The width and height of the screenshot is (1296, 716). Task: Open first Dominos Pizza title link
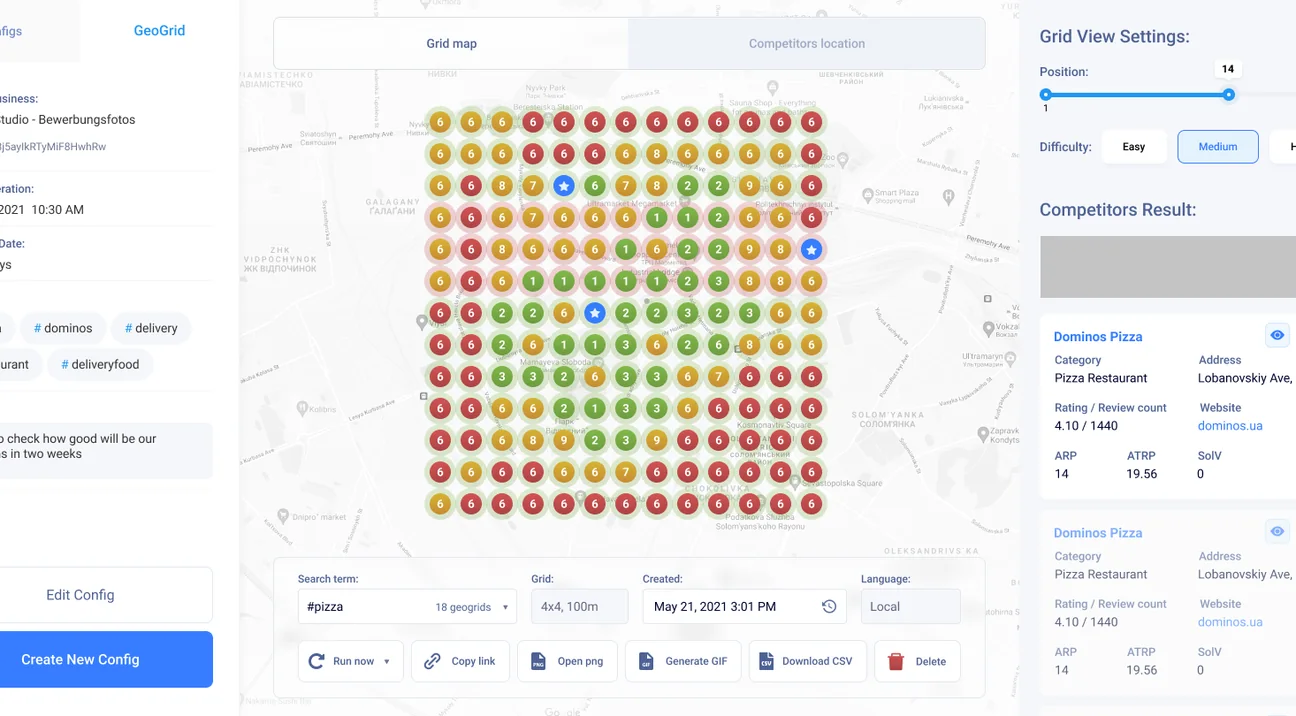1098,337
